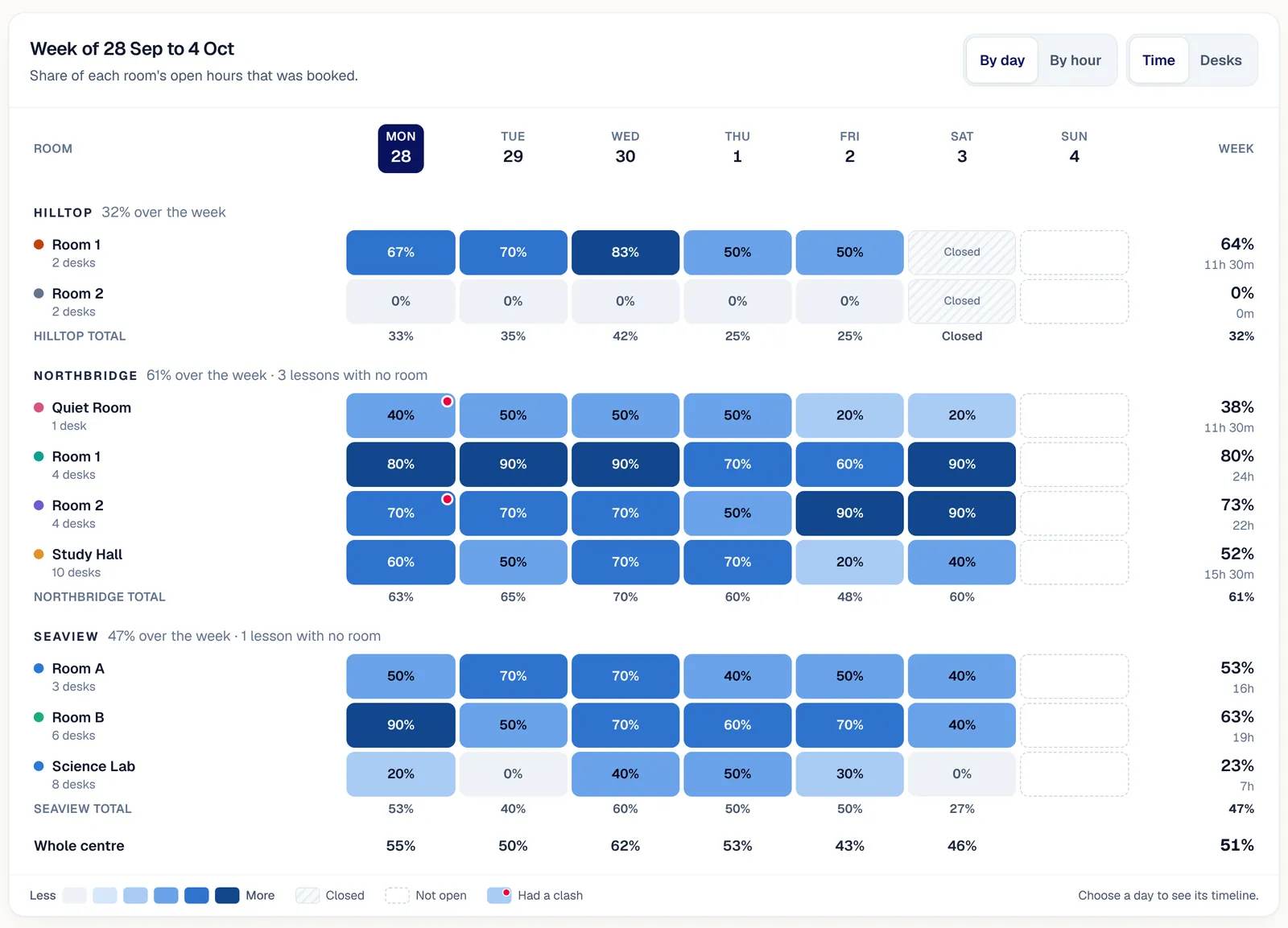Click Hilltop Room 2 grey dot
This screenshot has height=928, width=1288.
point(39,294)
